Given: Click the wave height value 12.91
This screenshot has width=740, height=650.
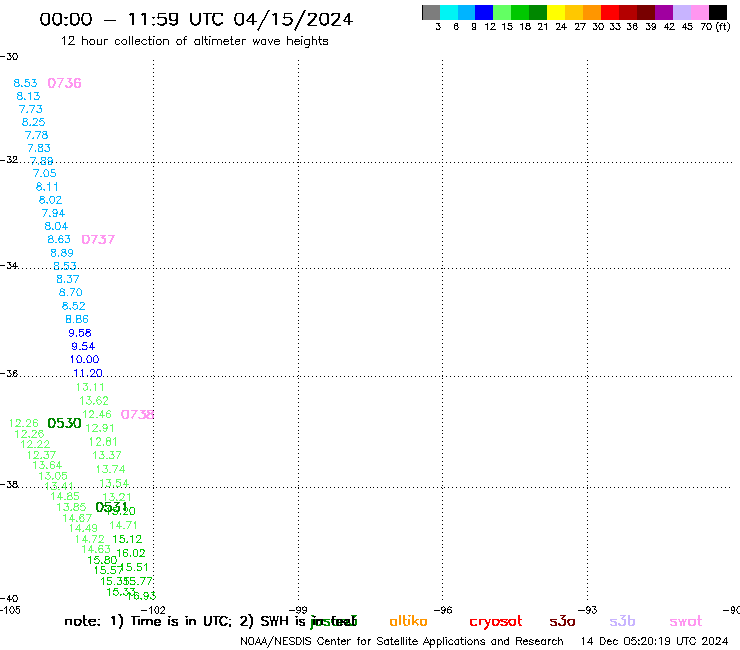Looking at the screenshot, I should point(100,428).
